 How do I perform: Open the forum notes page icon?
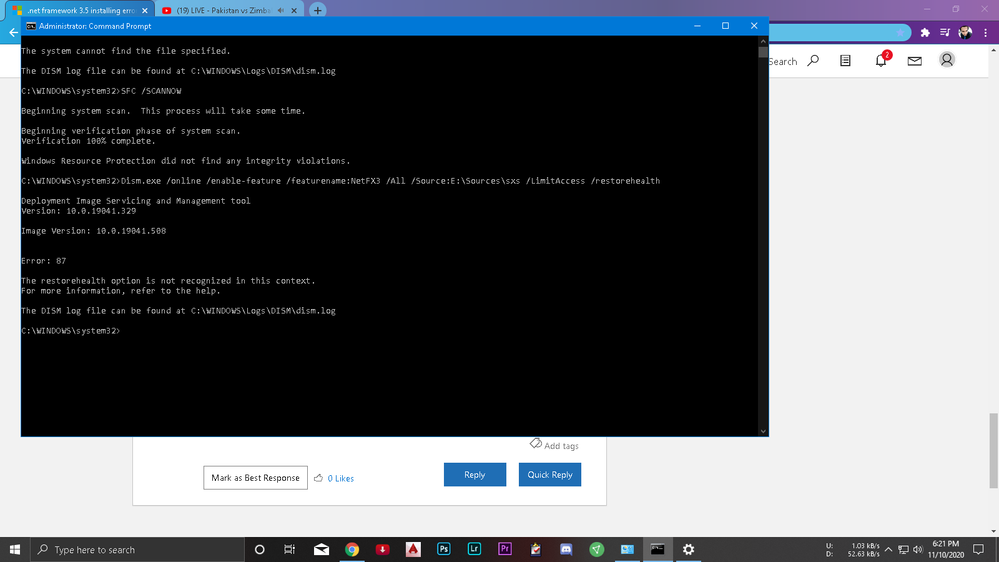[845, 61]
